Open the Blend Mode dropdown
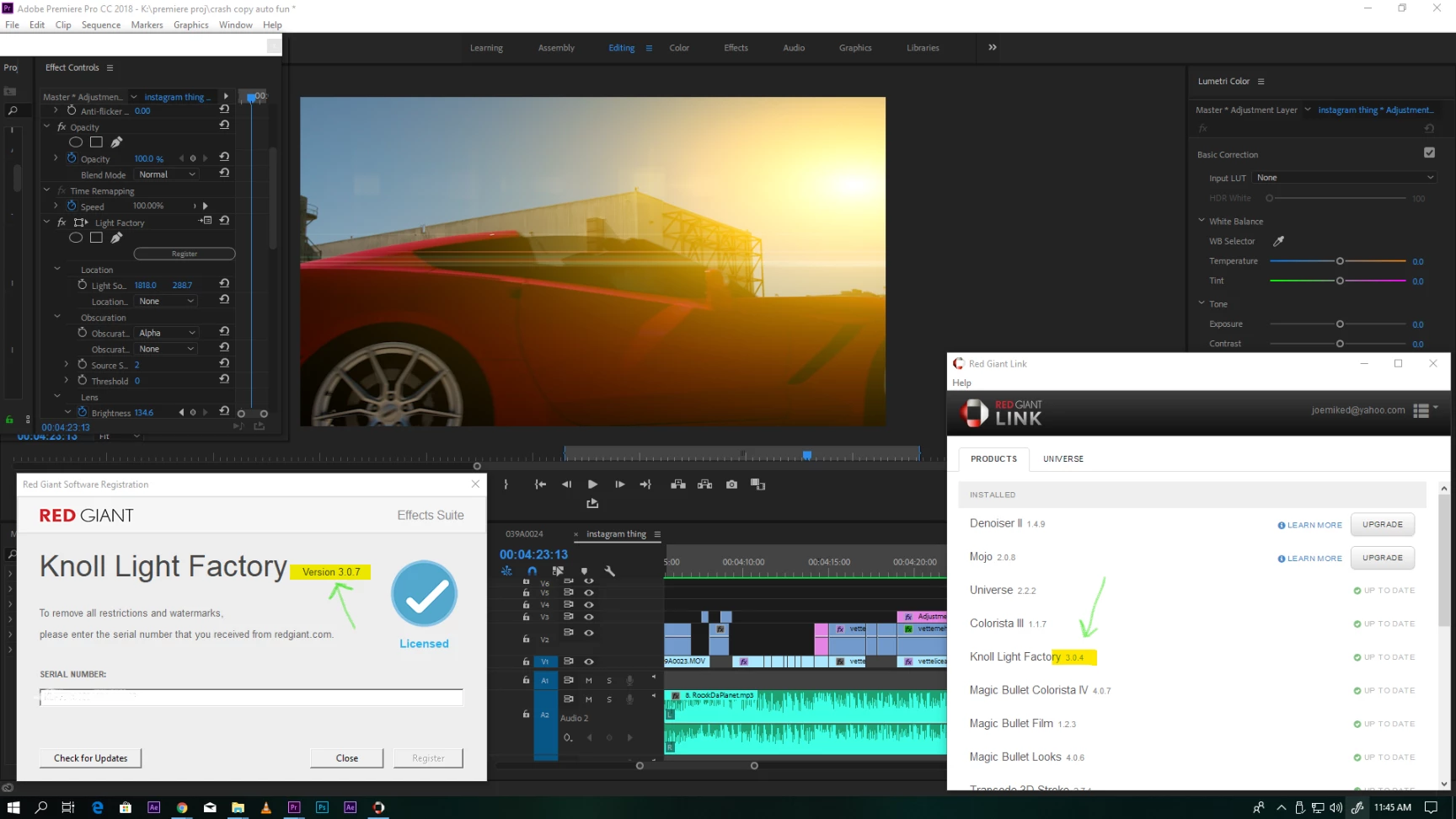 tap(167, 174)
